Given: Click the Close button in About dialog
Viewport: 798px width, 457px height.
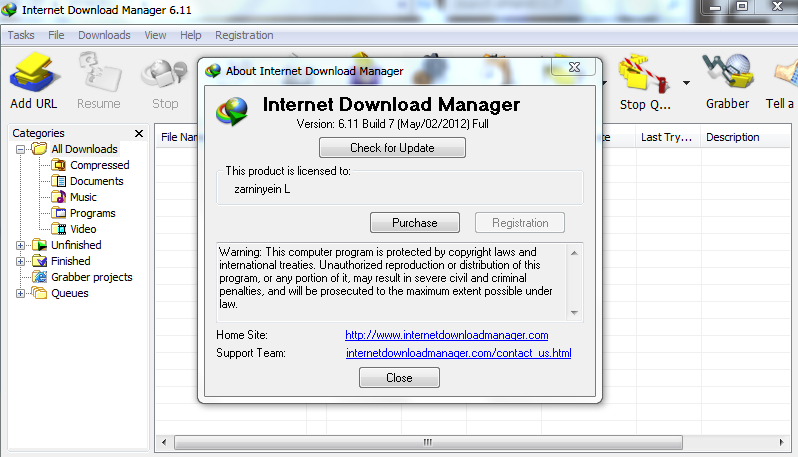Looking at the screenshot, I should pyautogui.click(x=399, y=378).
